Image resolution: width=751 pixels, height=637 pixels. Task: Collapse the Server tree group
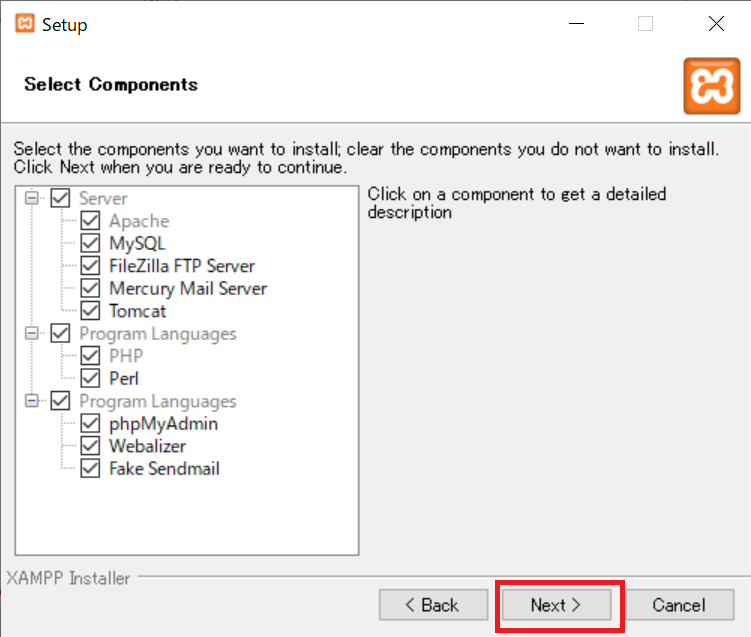(32, 198)
